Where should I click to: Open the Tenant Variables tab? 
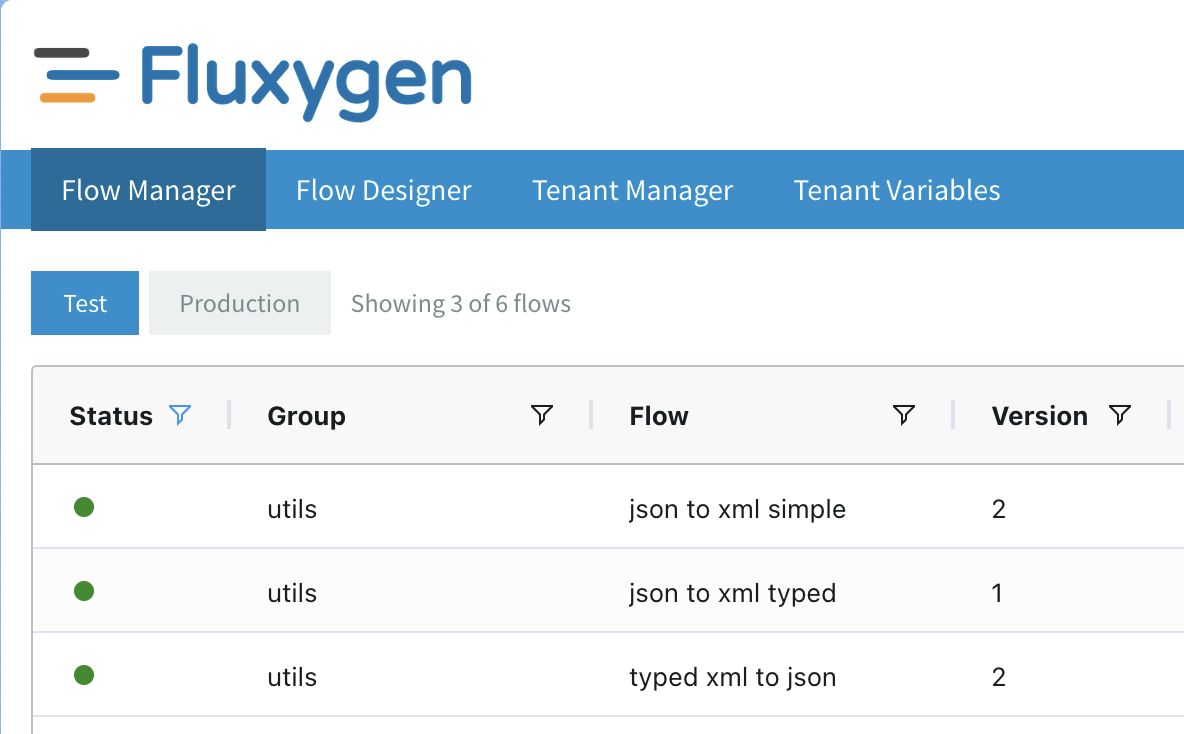tap(896, 190)
